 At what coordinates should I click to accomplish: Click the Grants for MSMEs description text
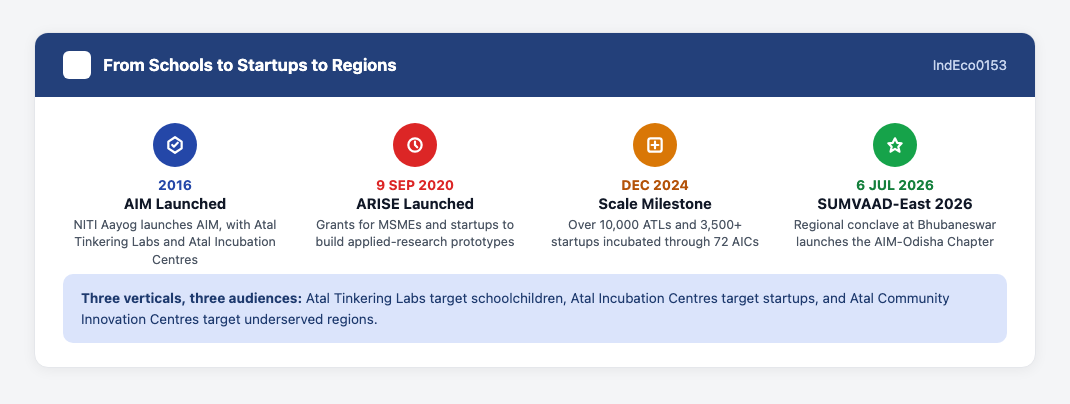coord(415,233)
